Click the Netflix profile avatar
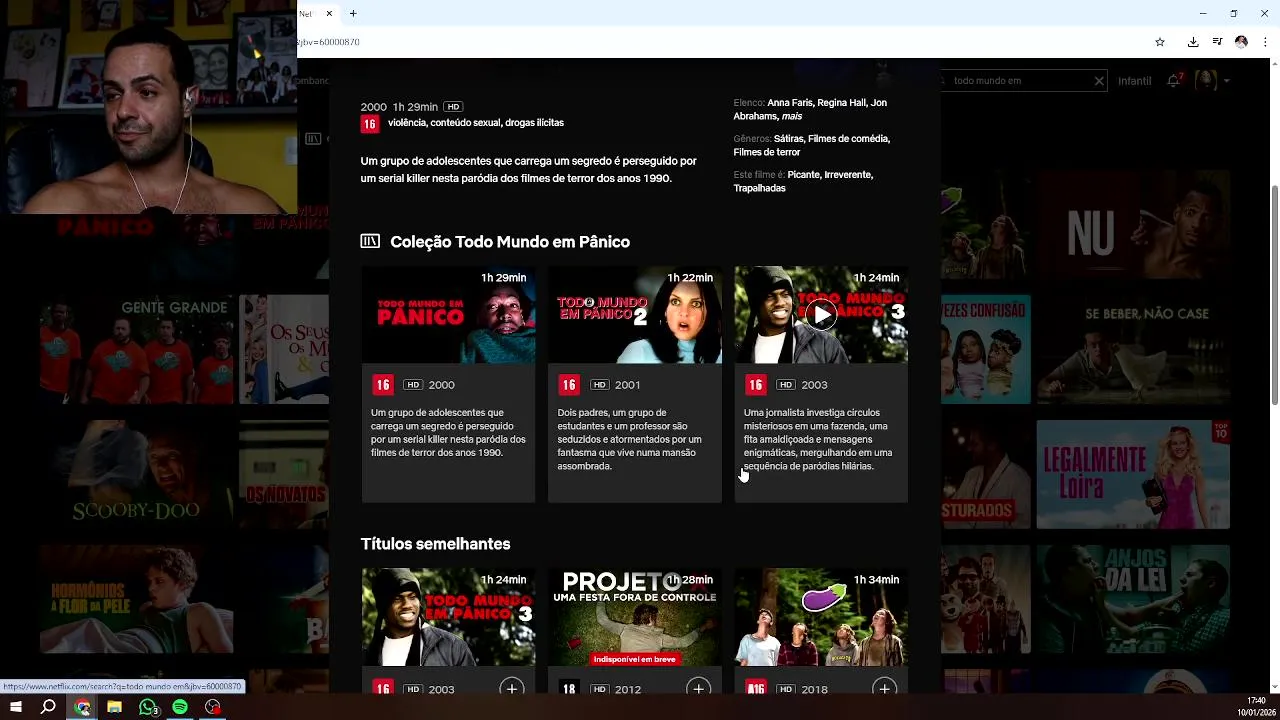 coord(1205,81)
